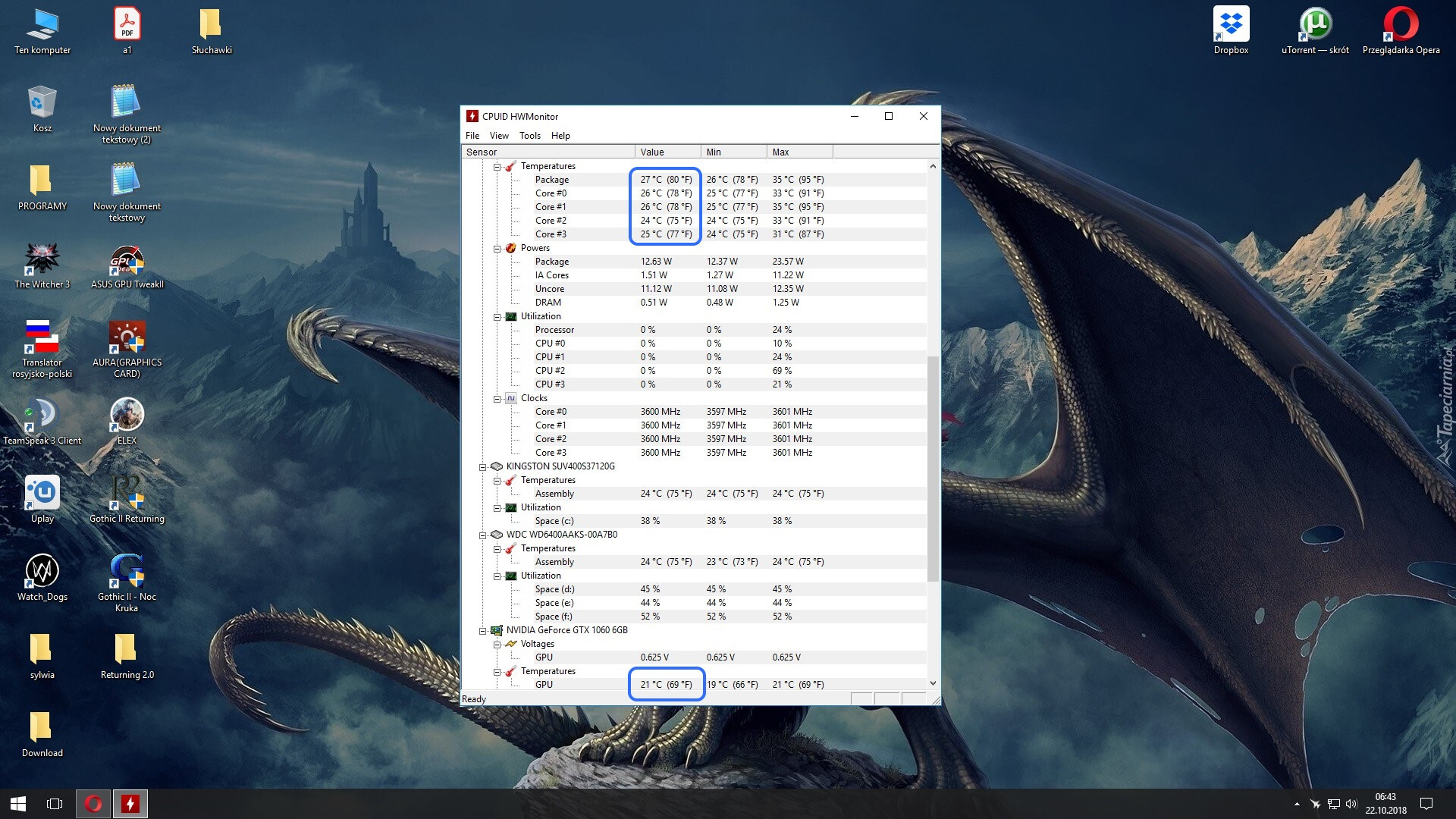Open AURA Graphics Card shortcut

tap(127, 340)
